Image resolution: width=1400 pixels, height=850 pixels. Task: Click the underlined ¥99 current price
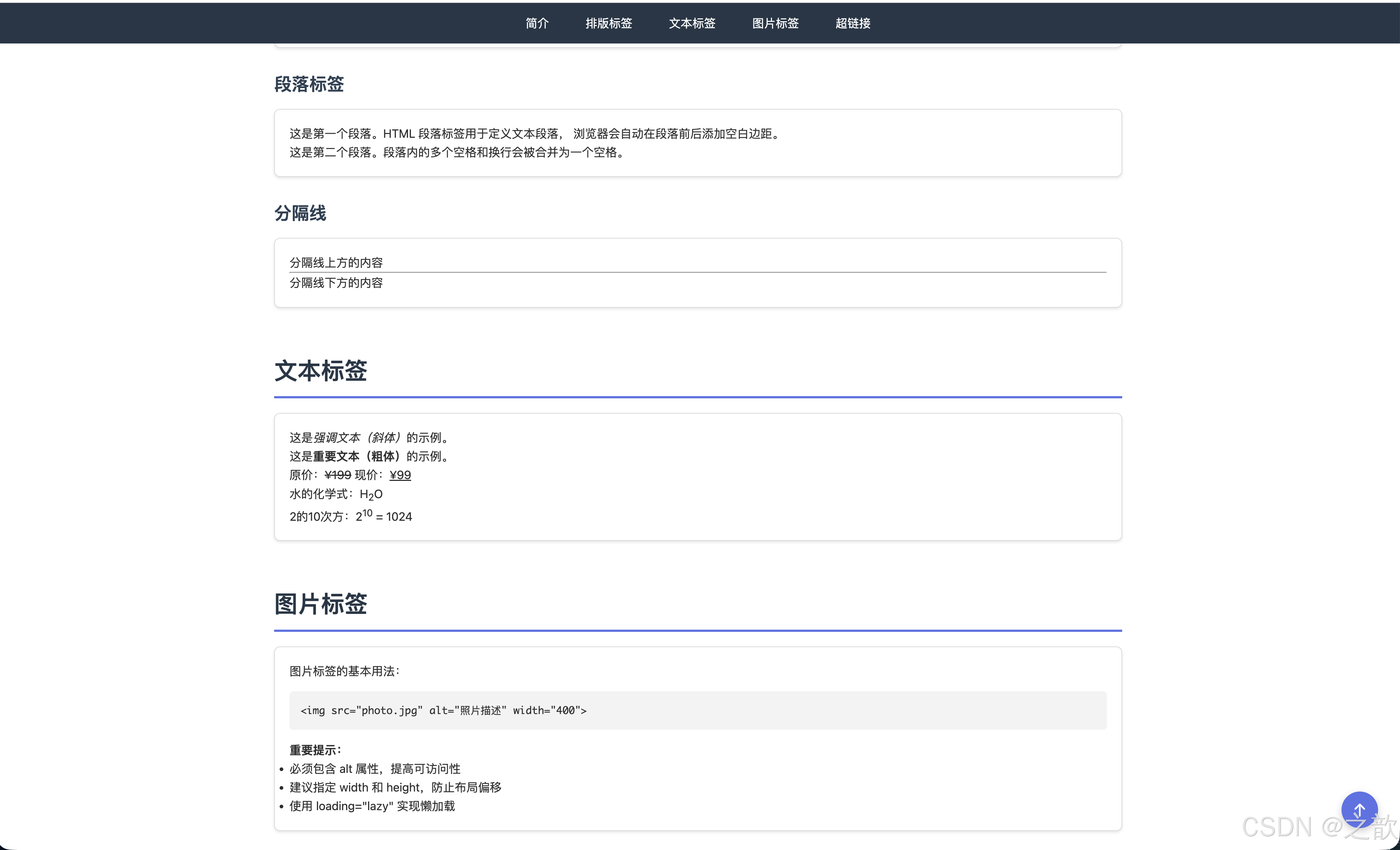[400, 475]
